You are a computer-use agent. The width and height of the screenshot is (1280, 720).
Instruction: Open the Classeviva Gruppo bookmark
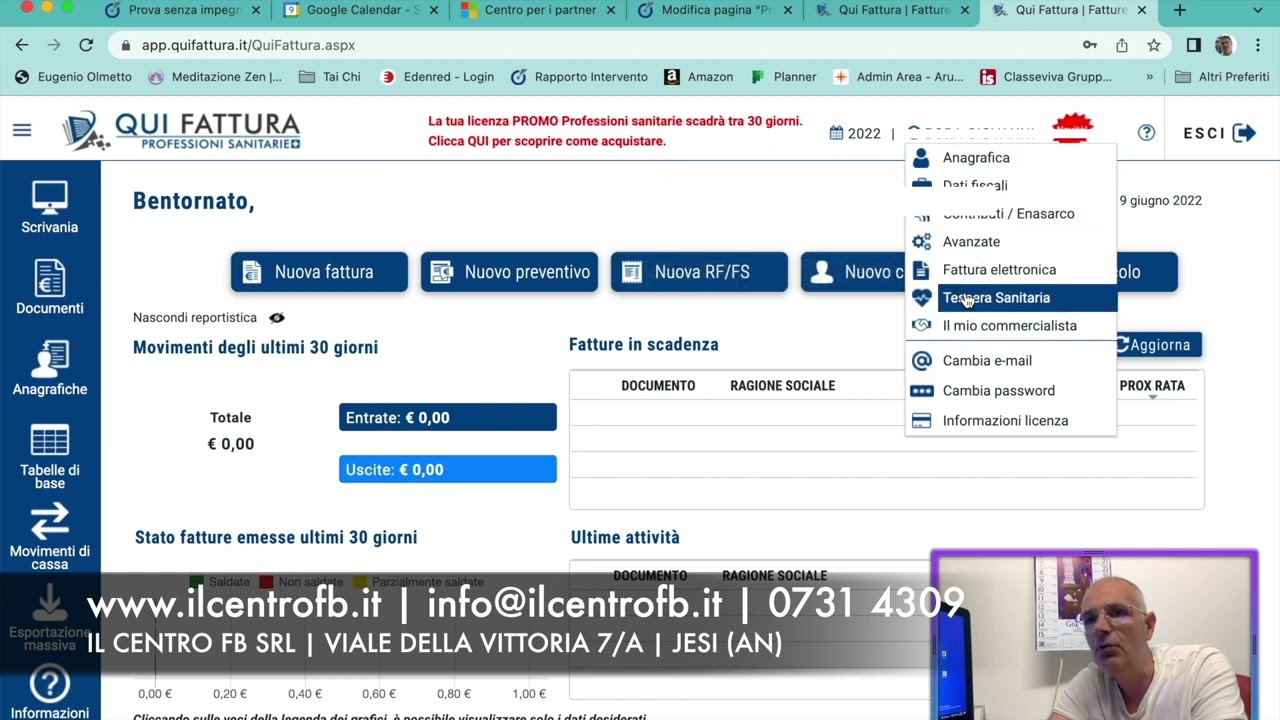point(1046,77)
